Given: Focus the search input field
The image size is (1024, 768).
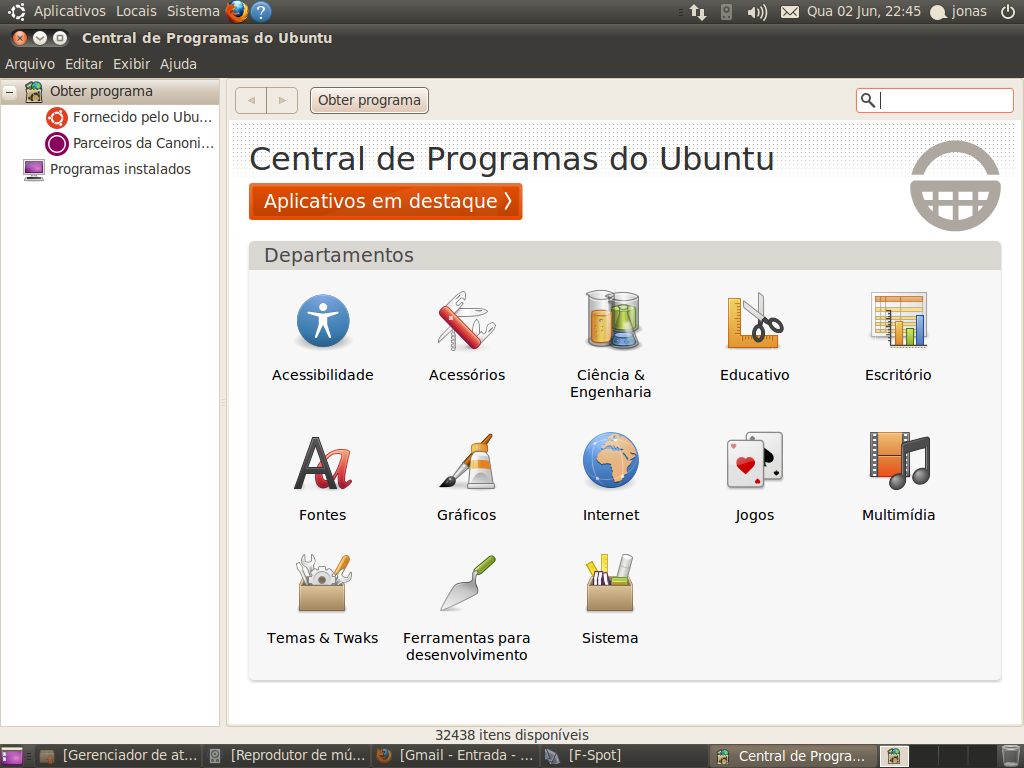Looking at the screenshot, I should 935,101.
